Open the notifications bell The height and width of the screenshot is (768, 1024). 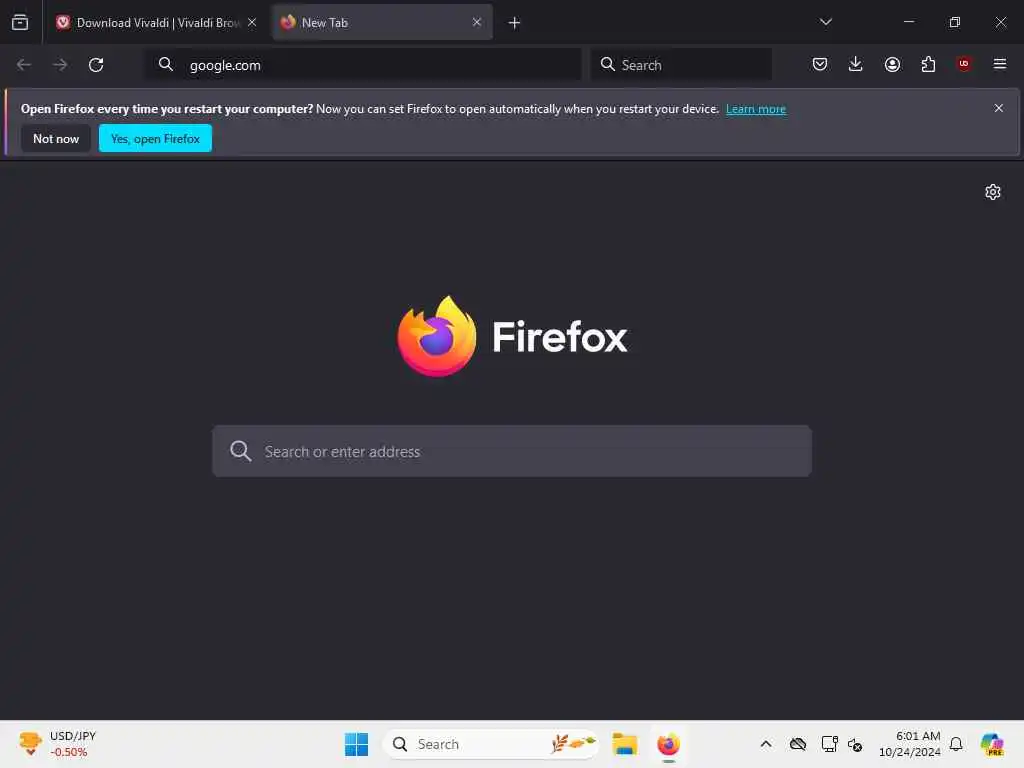pos(956,744)
